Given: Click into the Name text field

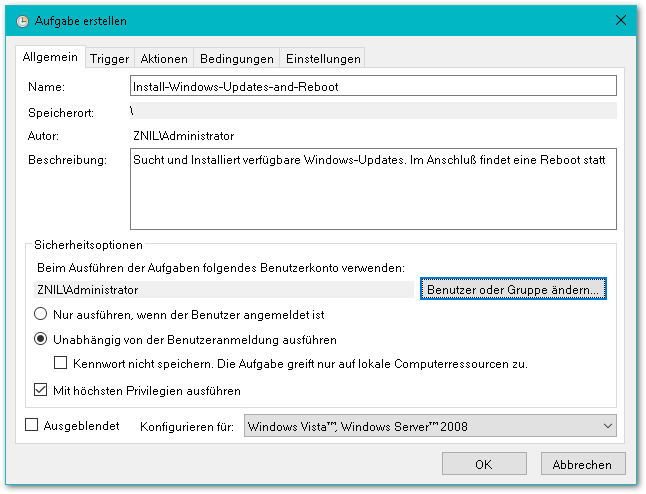Looking at the screenshot, I should pyautogui.click(x=373, y=86).
